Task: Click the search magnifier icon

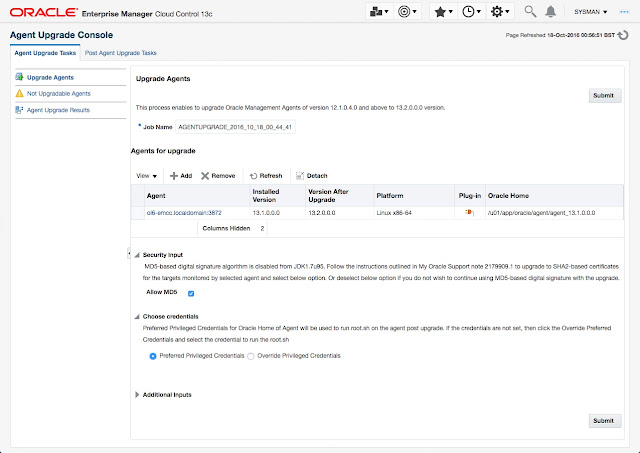Action: pos(530,11)
